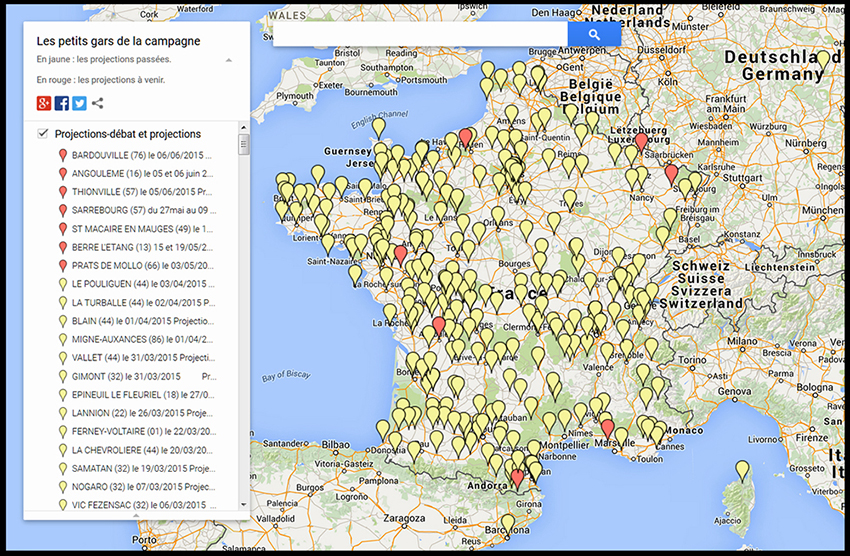Share map on Facebook
The width and height of the screenshot is (850, 556).
[x=62, y=103]
